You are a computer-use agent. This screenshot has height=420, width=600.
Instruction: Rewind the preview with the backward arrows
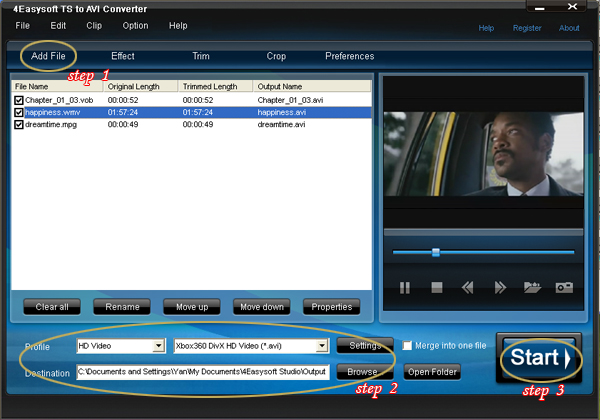click(x=468, y=288)
